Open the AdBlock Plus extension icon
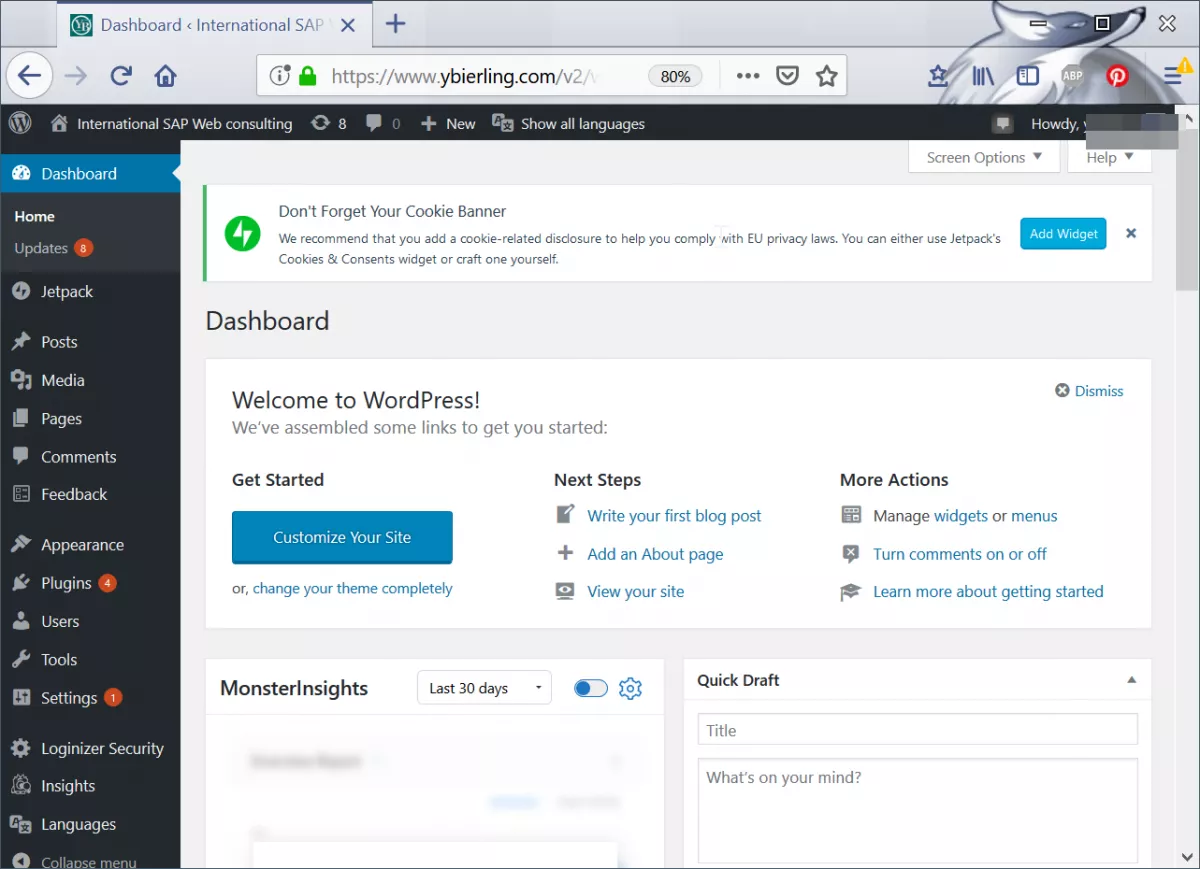 click(1072, 76)
